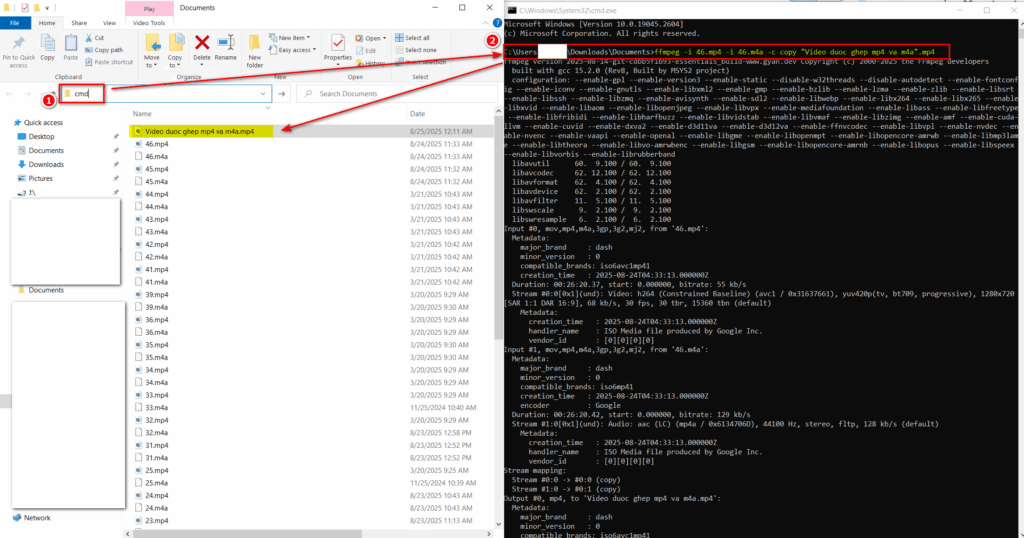Click the Back arrow in Explorer
The width and height of the screenshot is (1024, 538).
coord(10,94)
